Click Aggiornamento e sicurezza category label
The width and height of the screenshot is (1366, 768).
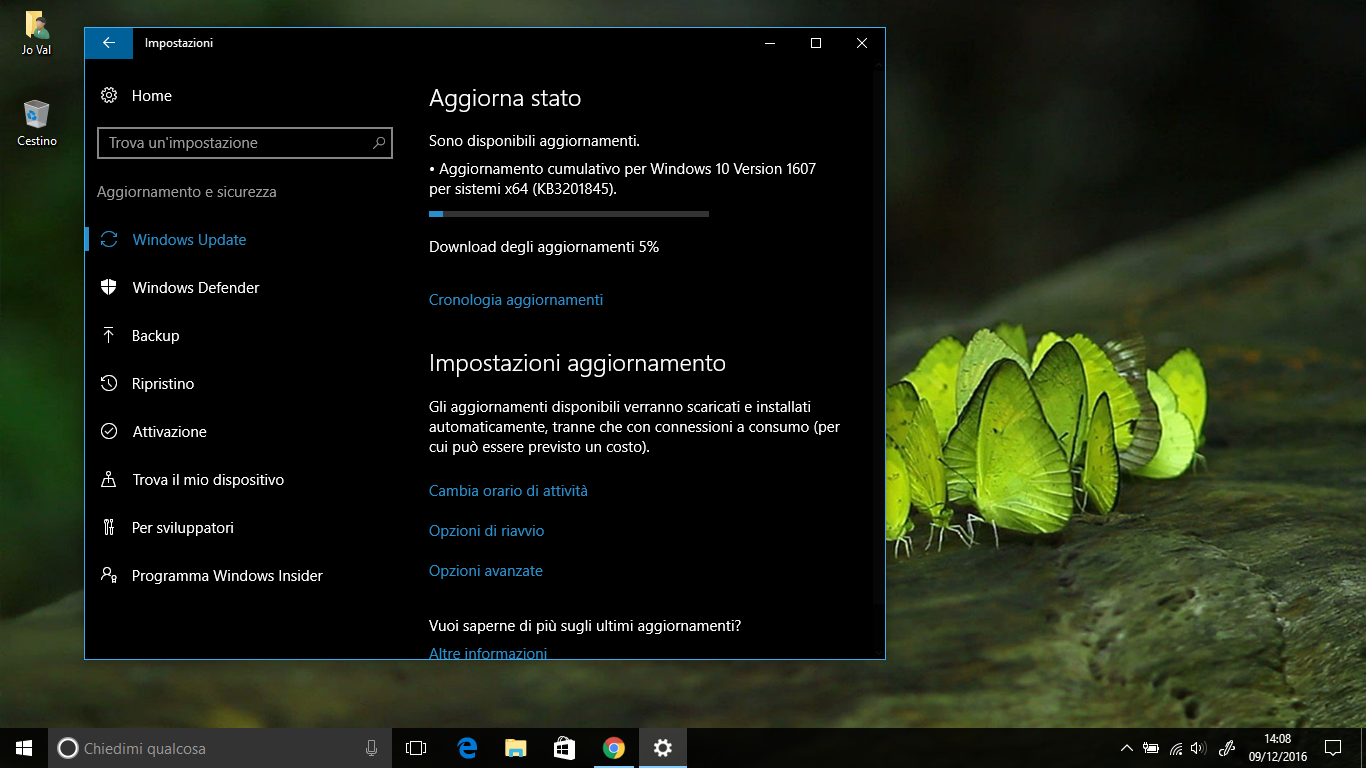coord(187,192)
